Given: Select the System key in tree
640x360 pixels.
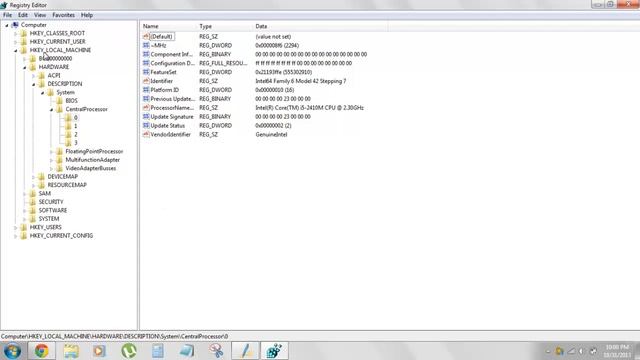Looking at the screenshot, I should (x=65, y=93).
